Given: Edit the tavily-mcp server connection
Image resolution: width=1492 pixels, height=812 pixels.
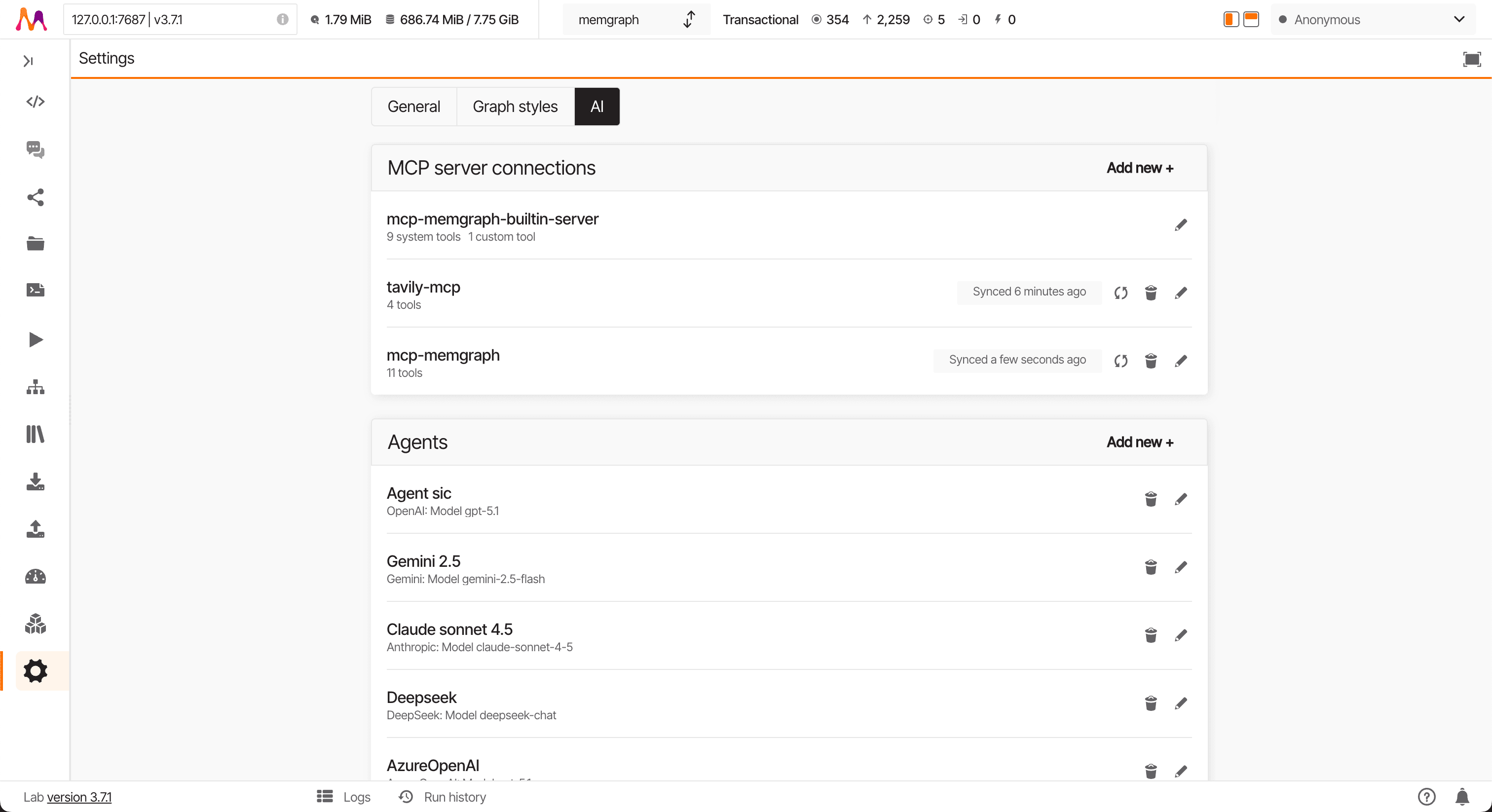Looking at the screenshot, I should (x=1182, y=293).
